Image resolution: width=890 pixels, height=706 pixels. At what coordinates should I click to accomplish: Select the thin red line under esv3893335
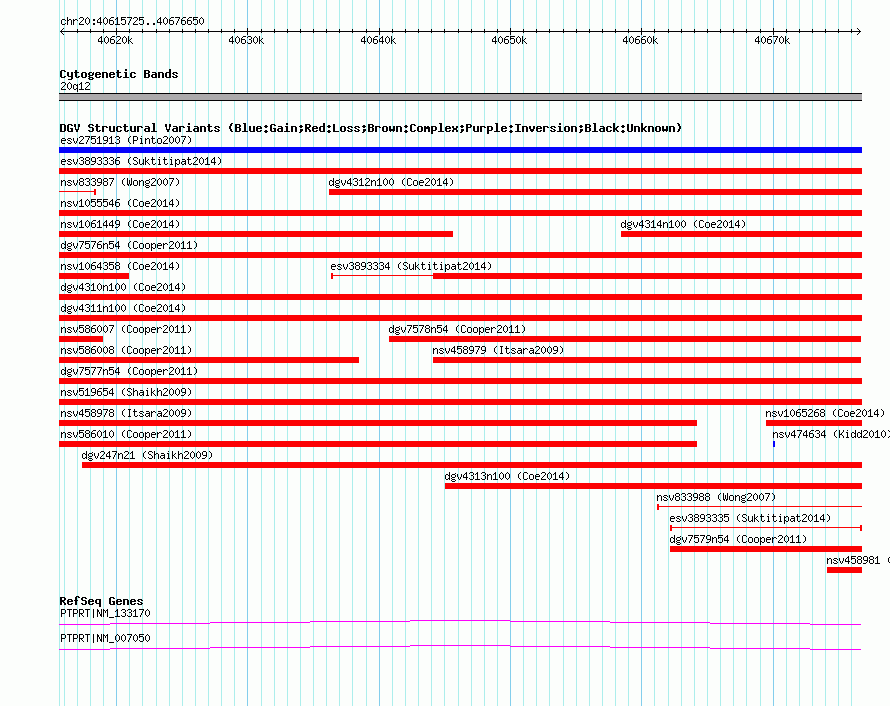[766, 528]
